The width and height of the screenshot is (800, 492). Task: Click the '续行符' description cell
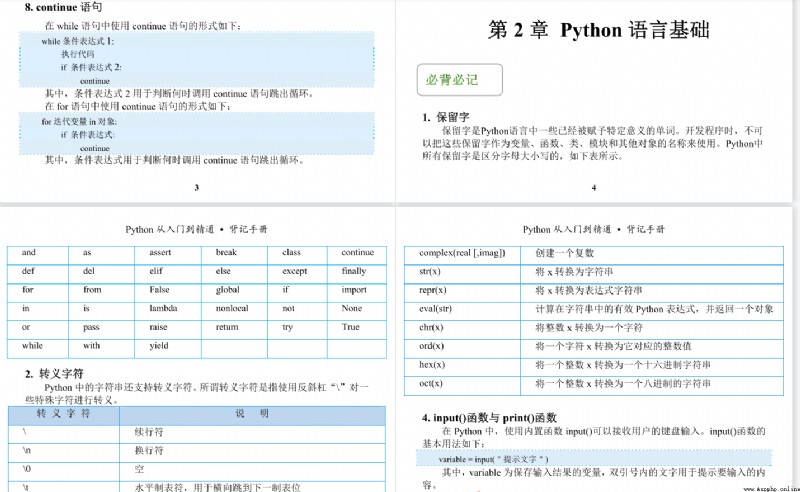[253, 435]
